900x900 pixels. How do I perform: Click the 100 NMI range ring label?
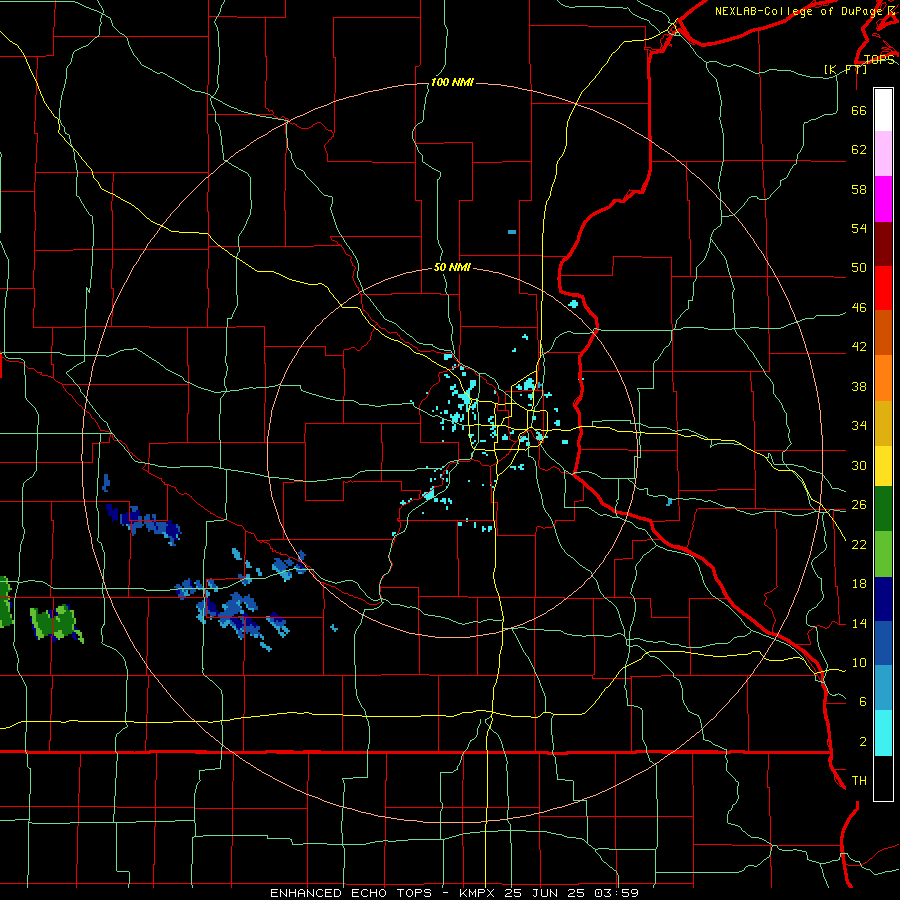(x=452, y=82)
